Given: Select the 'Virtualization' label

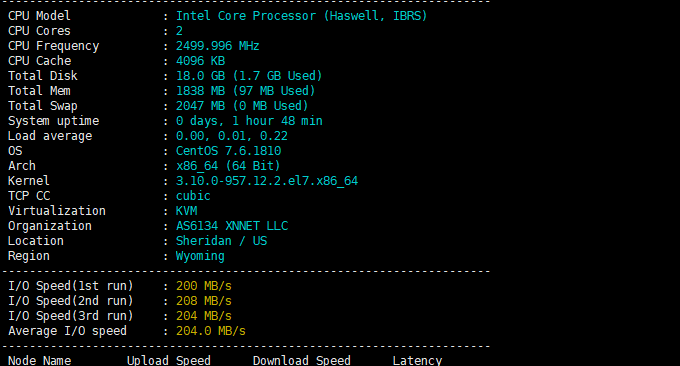Looking at the screenshot, I should [57, 211].
